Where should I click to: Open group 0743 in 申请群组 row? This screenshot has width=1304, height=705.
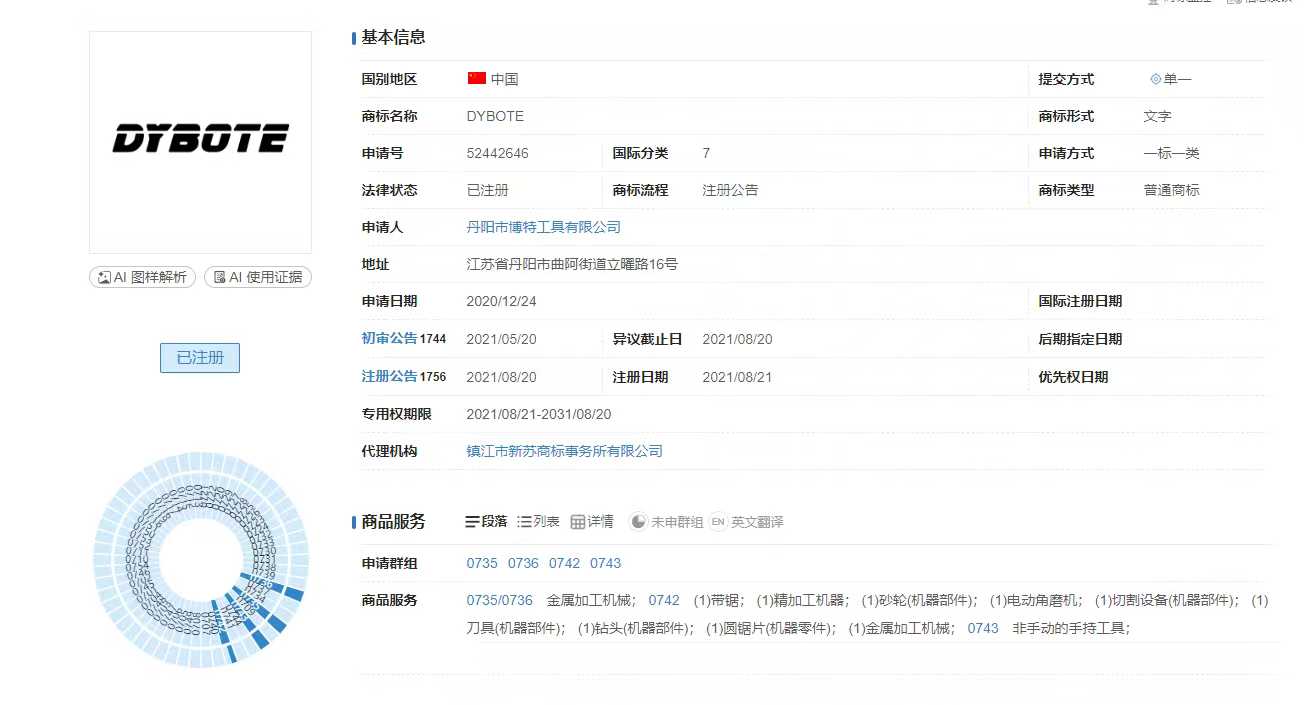[x=606, y=563]
